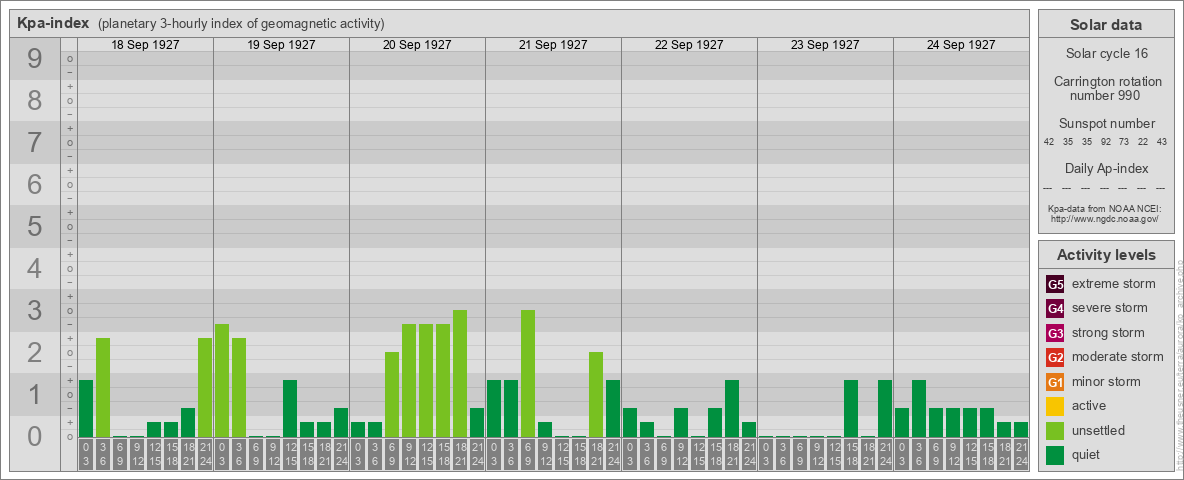Viewport: 1184px width, 480px height.
Task: Click the 'Daily Ap-index' label
Action: (1106, 169)
